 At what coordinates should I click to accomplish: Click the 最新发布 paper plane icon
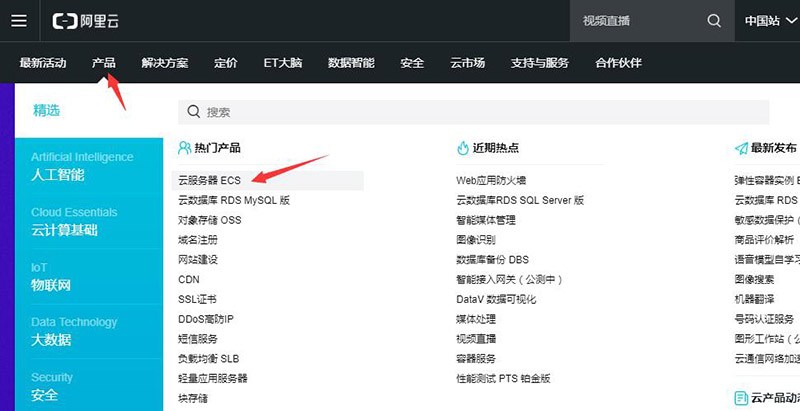[x=741, y=148]
